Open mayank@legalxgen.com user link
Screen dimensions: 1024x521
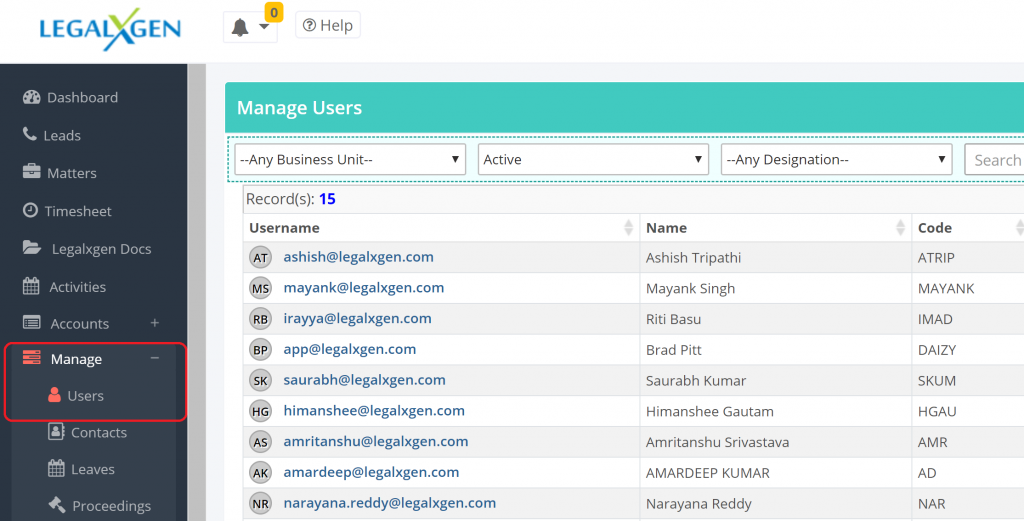(x=363, y=288)
